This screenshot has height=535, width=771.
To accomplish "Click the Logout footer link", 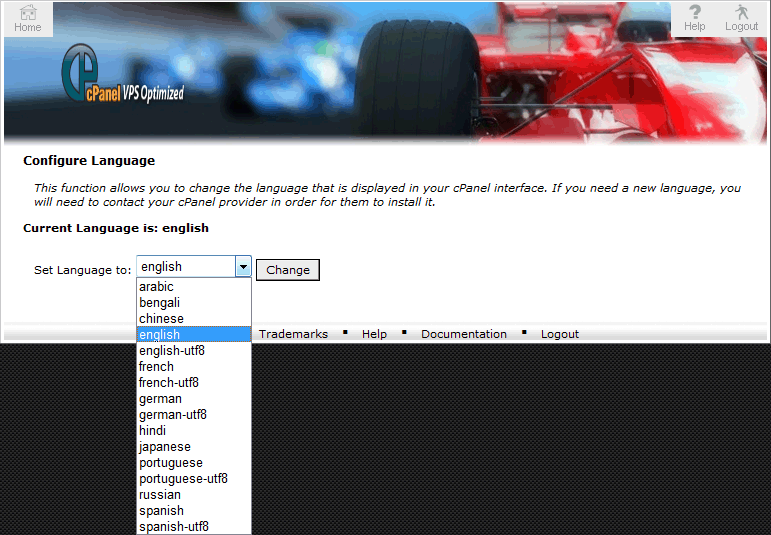I will coord(560,334).
